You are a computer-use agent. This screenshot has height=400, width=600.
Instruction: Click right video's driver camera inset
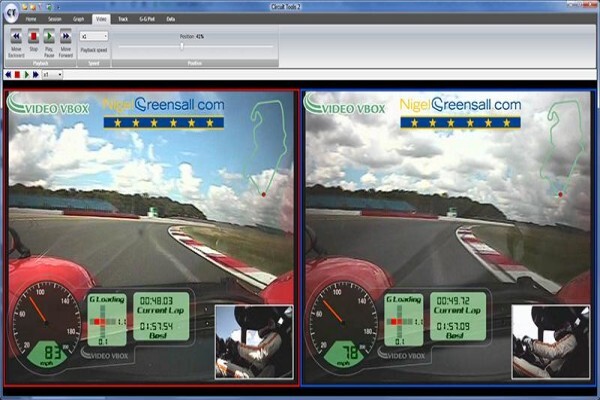click(551, 342)
